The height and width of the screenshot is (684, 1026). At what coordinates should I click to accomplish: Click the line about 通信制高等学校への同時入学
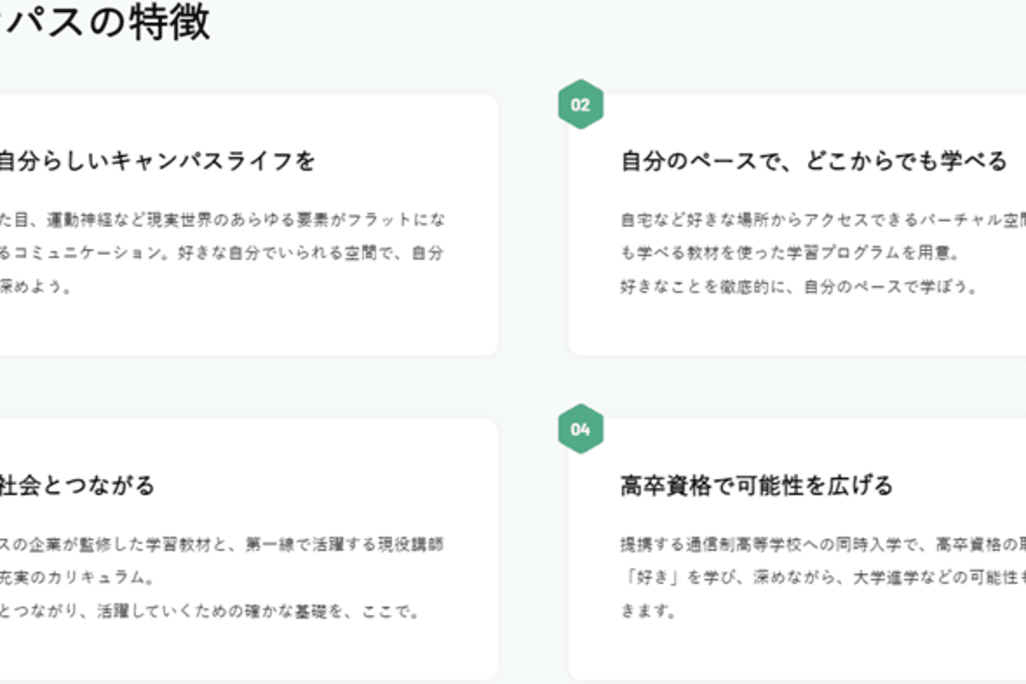click(x=822, y=544)
